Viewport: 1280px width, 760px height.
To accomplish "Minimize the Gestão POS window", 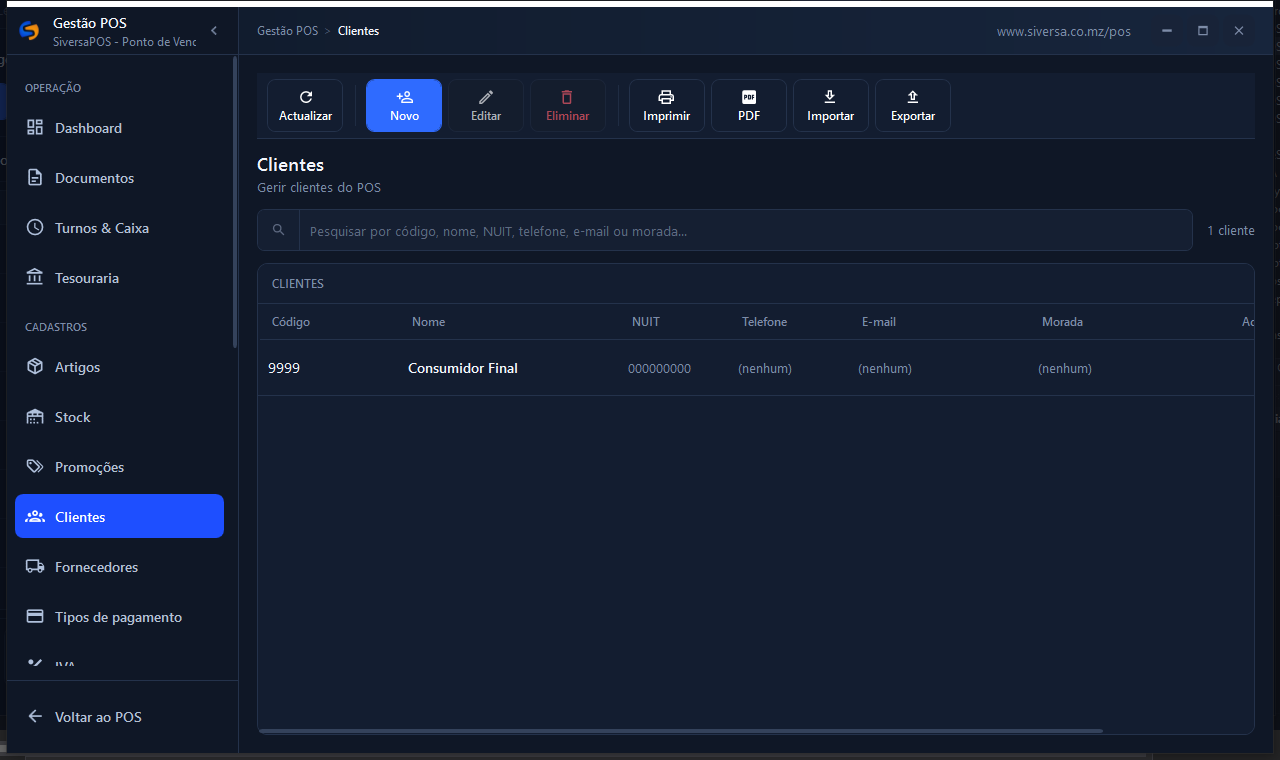I will click(x=1167, y=31).
